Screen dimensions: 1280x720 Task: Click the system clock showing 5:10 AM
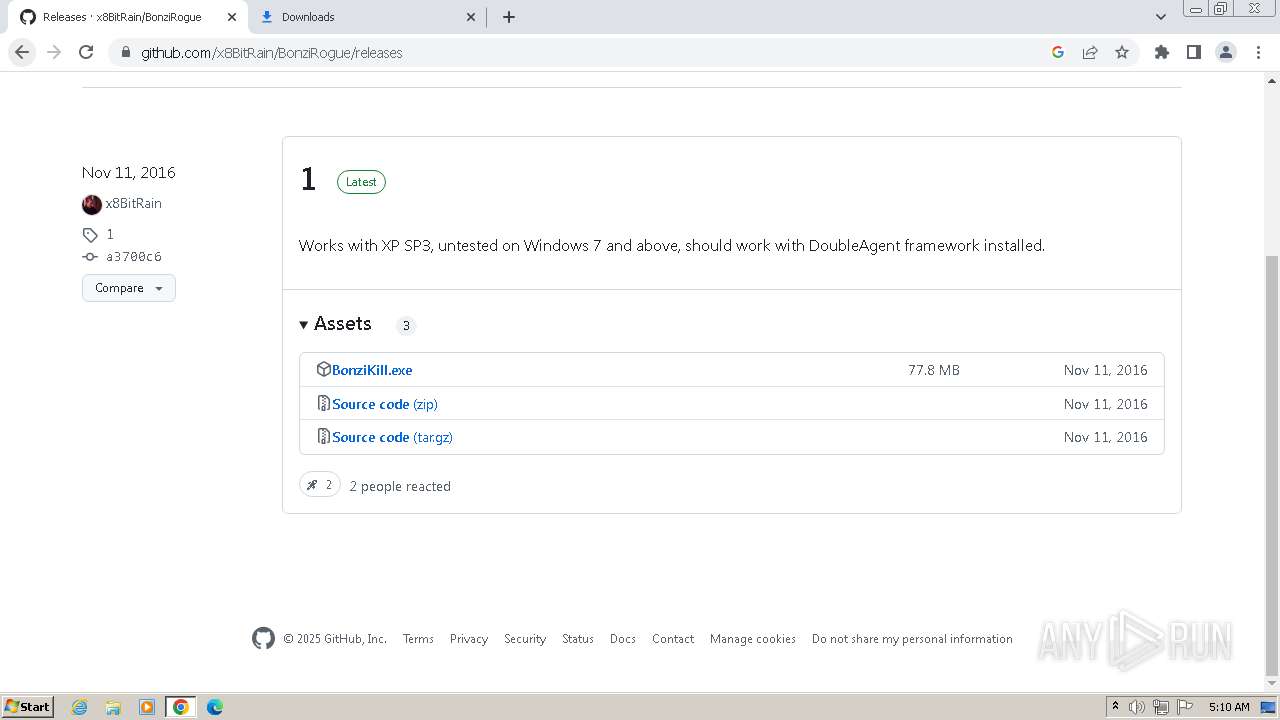1229,707
